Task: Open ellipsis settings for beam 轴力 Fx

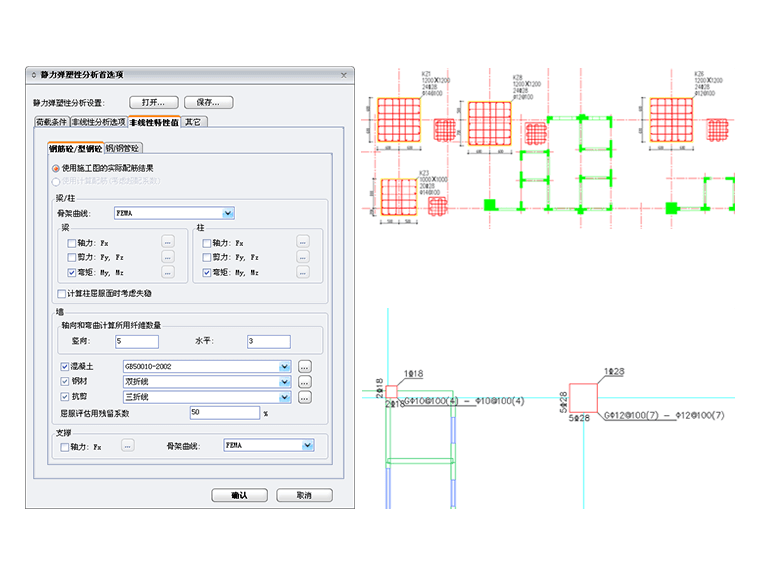Action: pos(168,242)
